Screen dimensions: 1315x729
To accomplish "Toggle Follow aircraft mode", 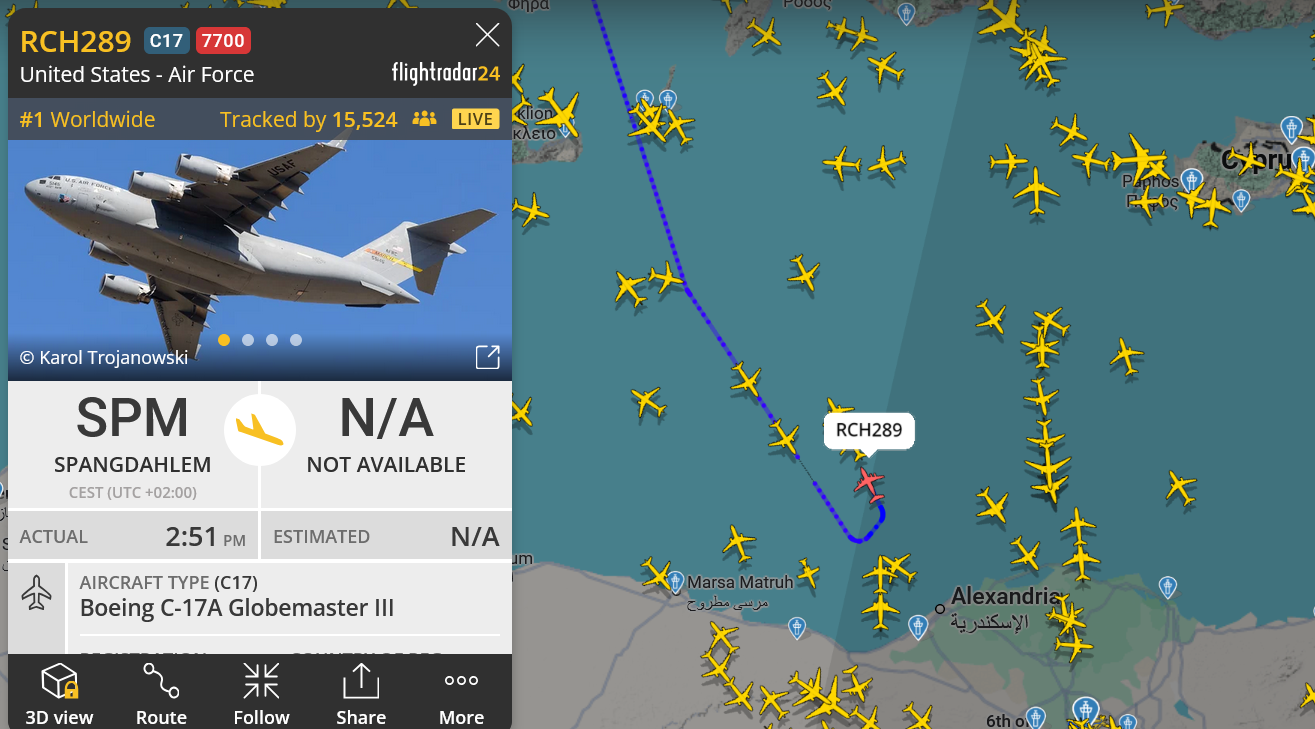I will coord(261,693).
